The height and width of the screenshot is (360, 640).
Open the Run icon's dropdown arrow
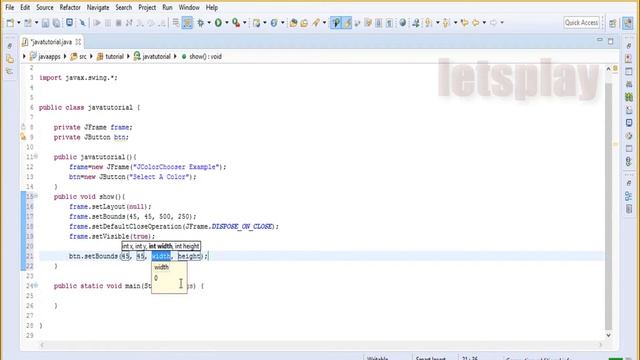(227, 23)
